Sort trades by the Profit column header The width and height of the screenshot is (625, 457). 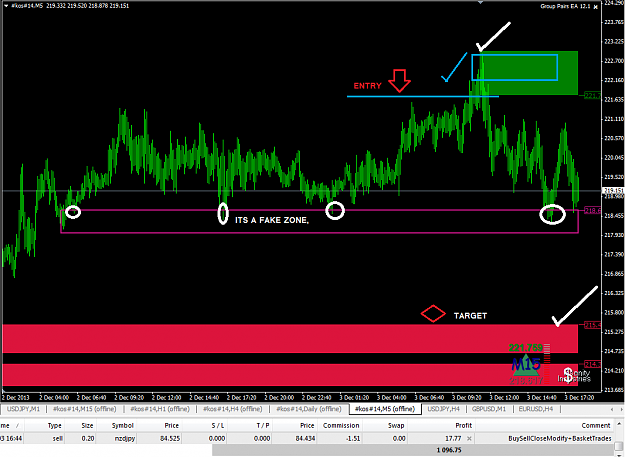point(442,426)
